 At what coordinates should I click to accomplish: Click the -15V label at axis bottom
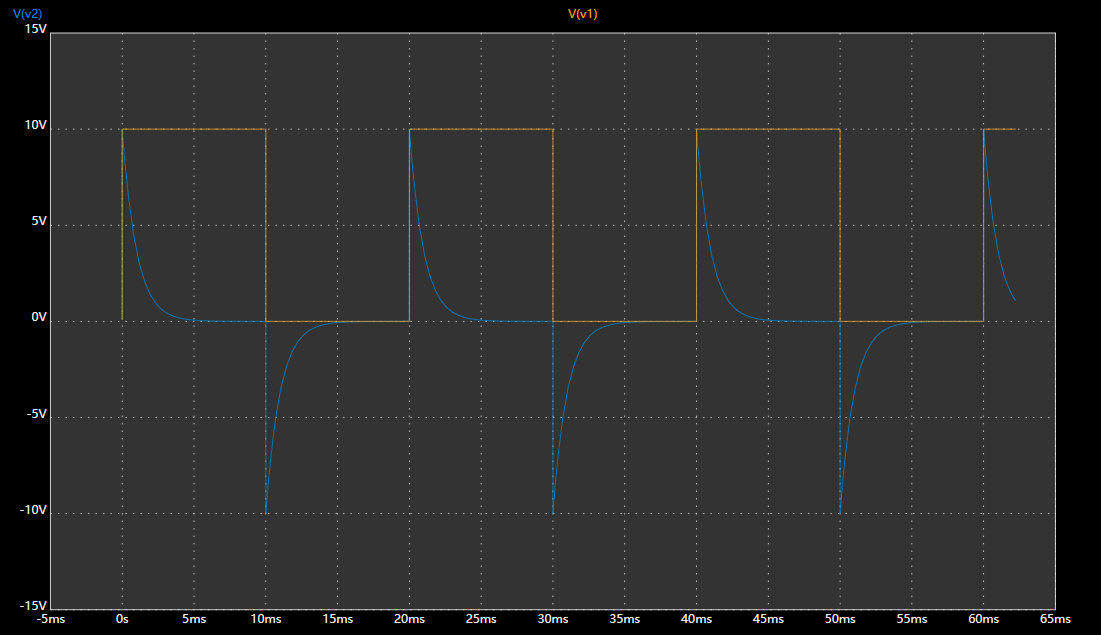[33, 605]
